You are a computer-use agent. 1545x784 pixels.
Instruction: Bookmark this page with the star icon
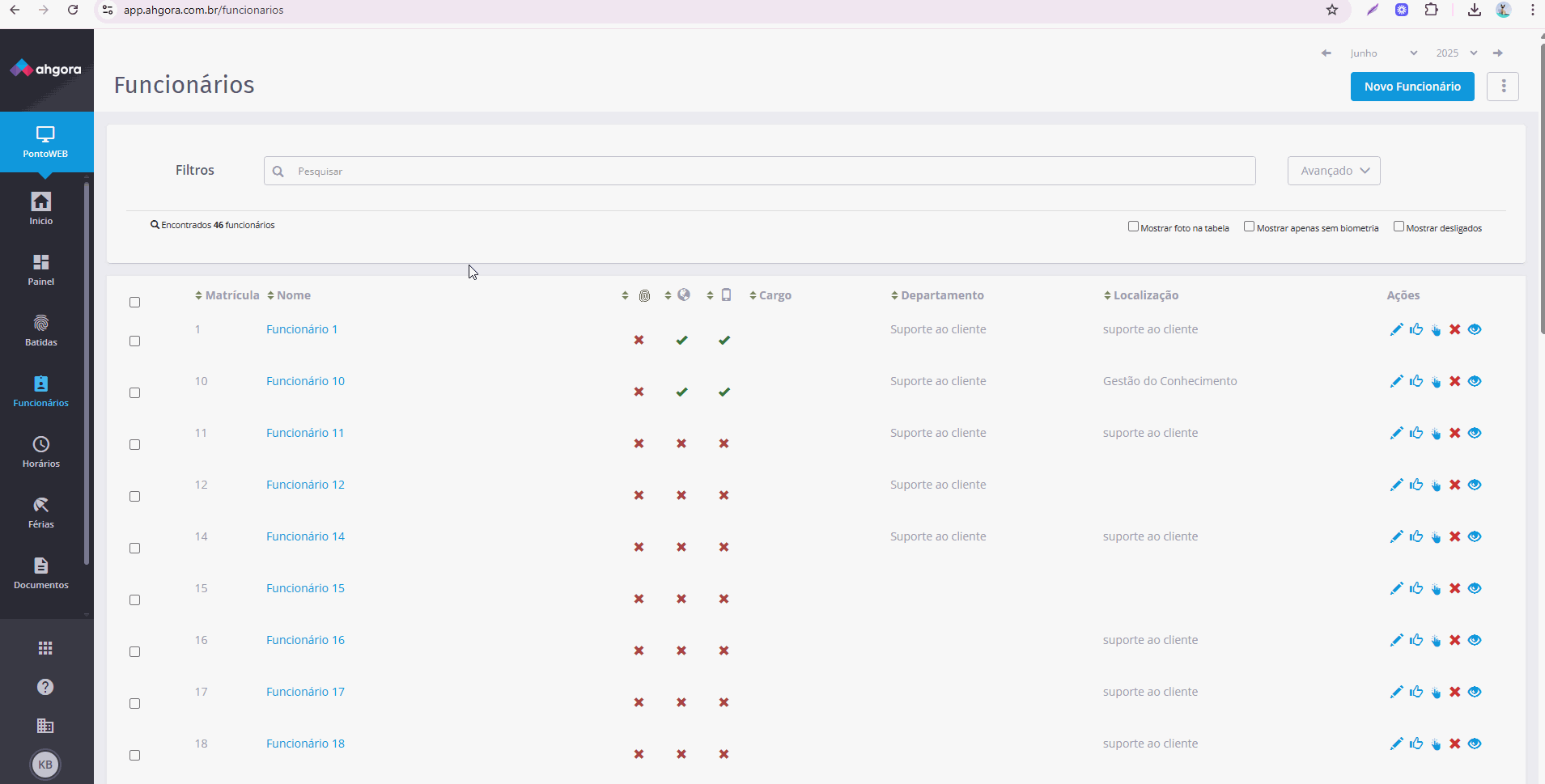1332,10
